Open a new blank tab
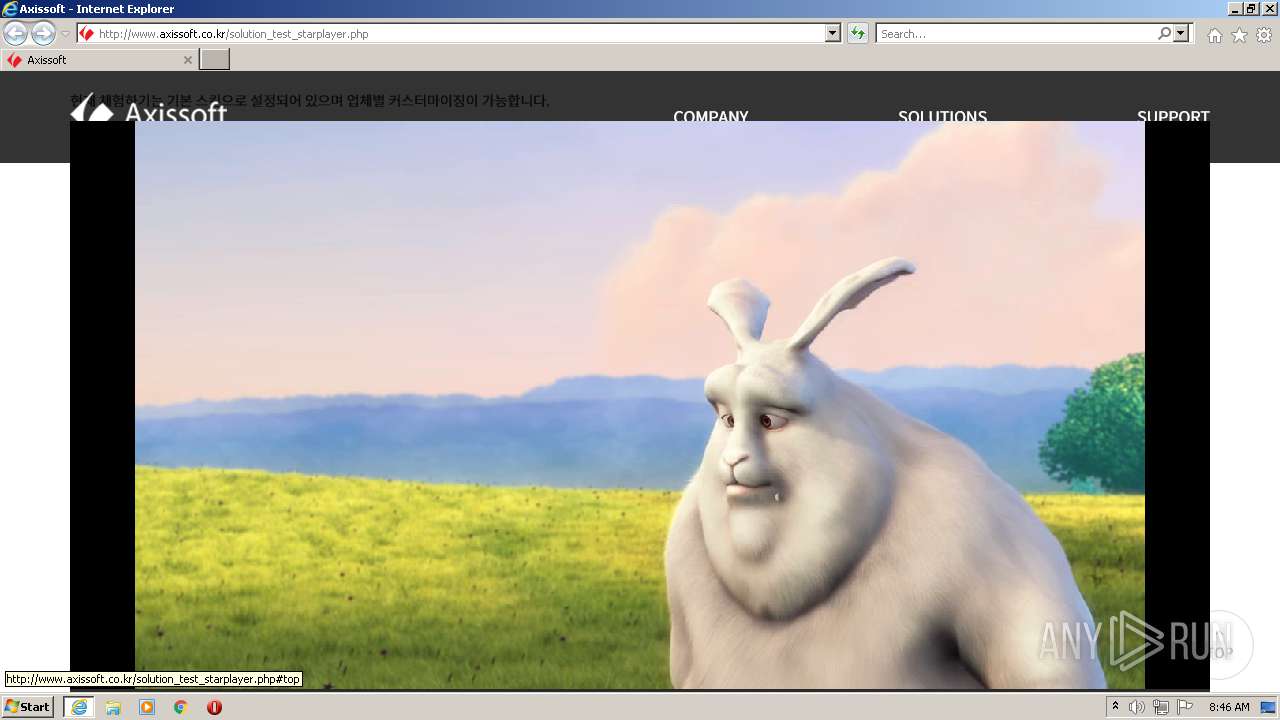The width and height of the screenshot is (1280, 720). pos(215,60)
